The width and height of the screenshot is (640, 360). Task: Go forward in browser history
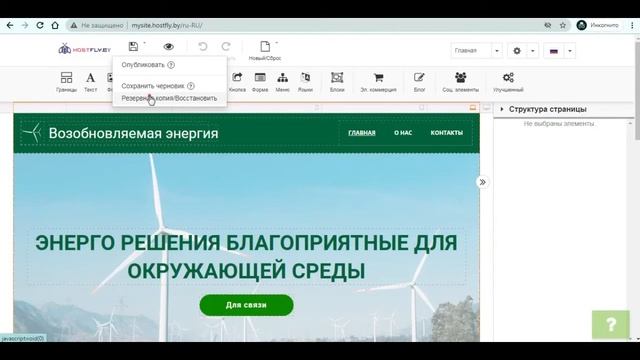point(25,25)
